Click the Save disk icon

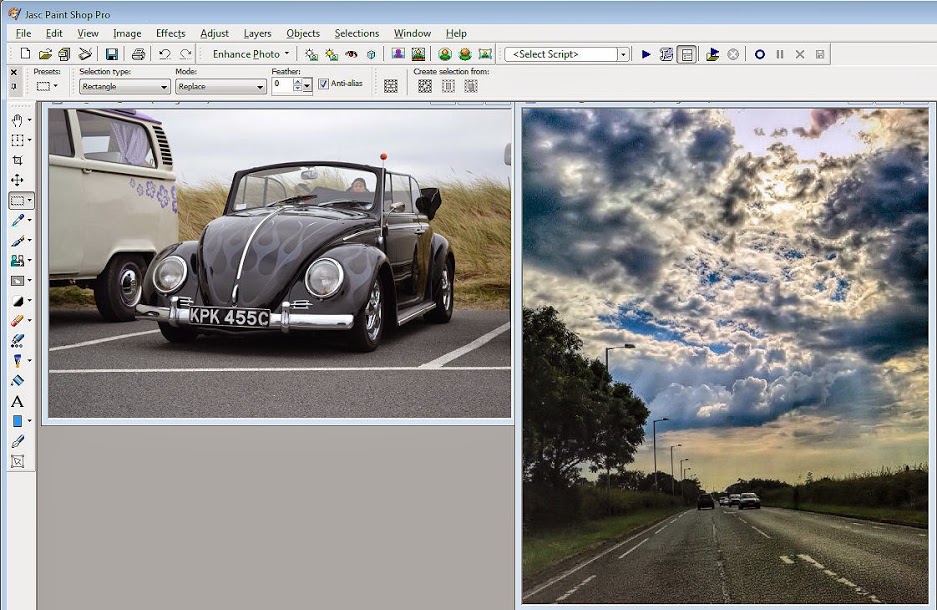(x=112, y=54)
